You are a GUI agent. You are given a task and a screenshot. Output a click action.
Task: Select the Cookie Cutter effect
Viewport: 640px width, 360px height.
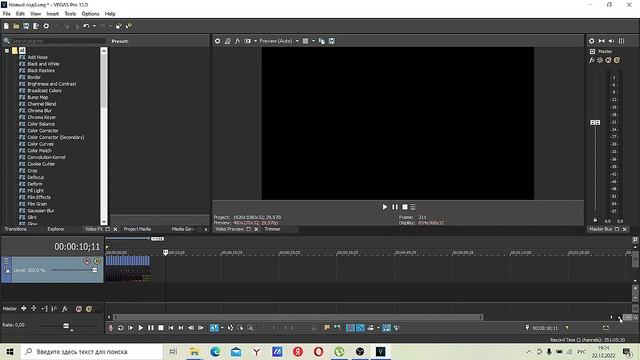(41, 164)
